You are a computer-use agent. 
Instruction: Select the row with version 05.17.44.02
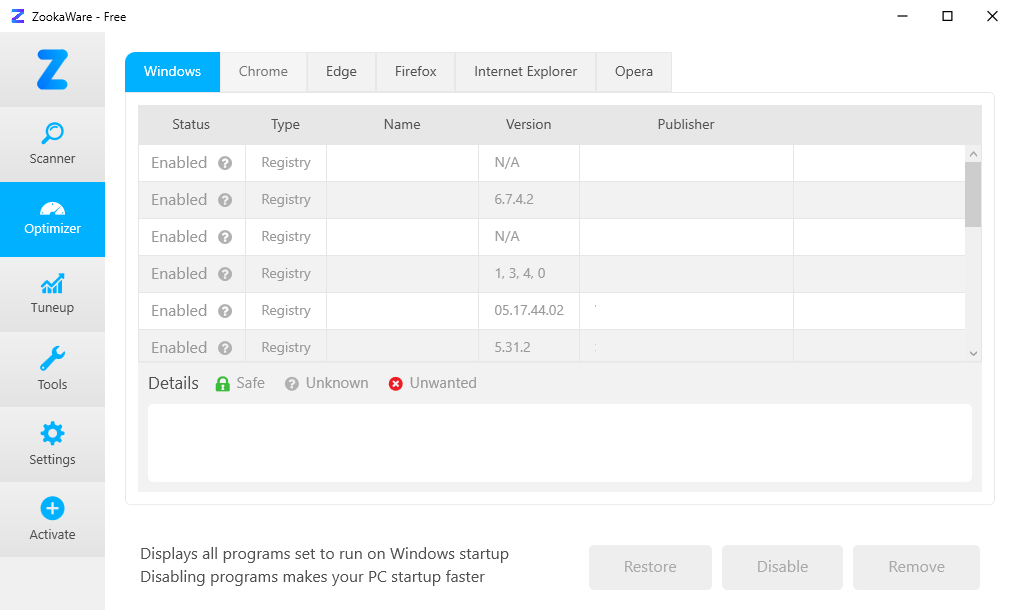pos(552,311)
